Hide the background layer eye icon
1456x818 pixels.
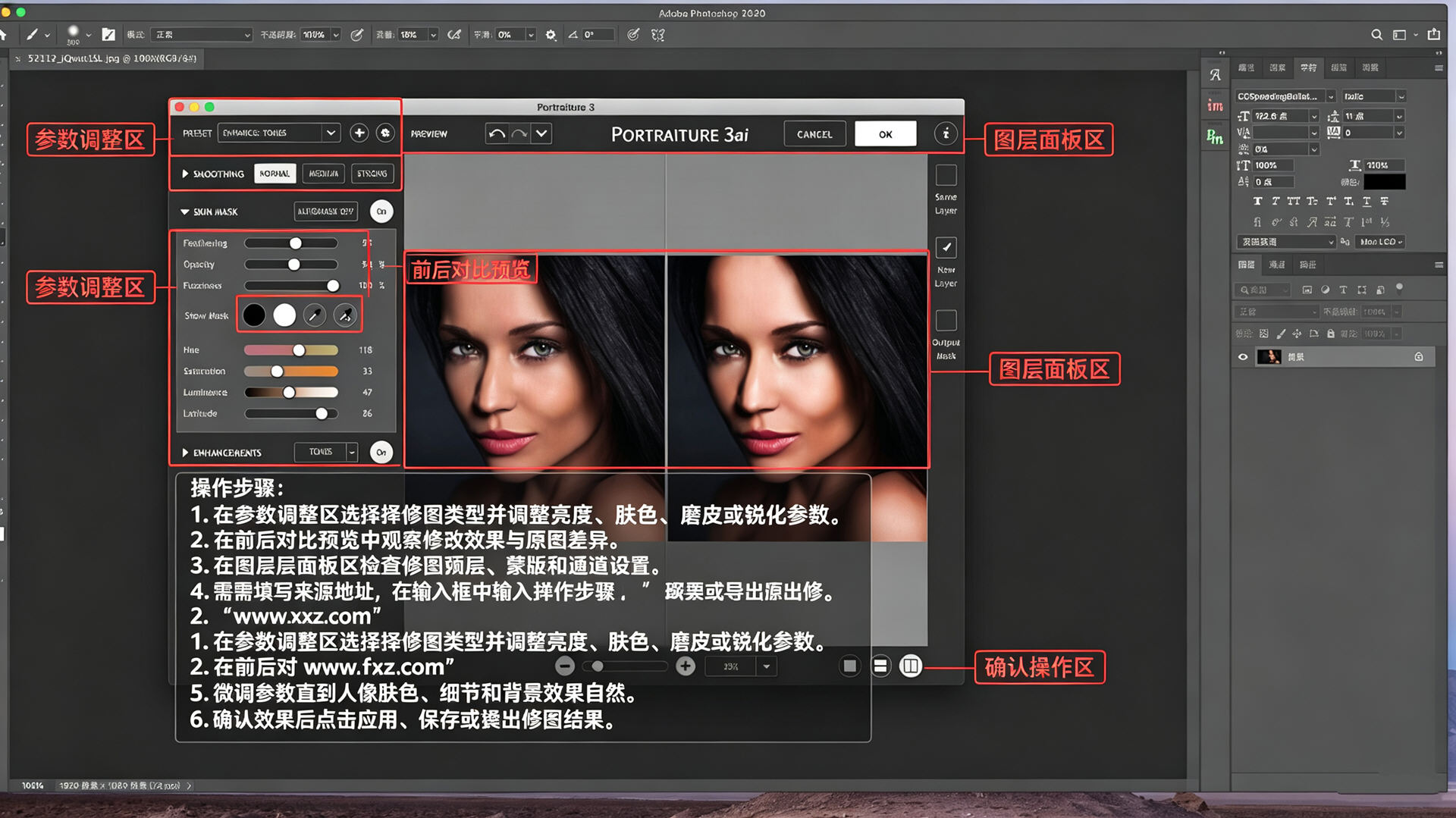[1242, 357]
